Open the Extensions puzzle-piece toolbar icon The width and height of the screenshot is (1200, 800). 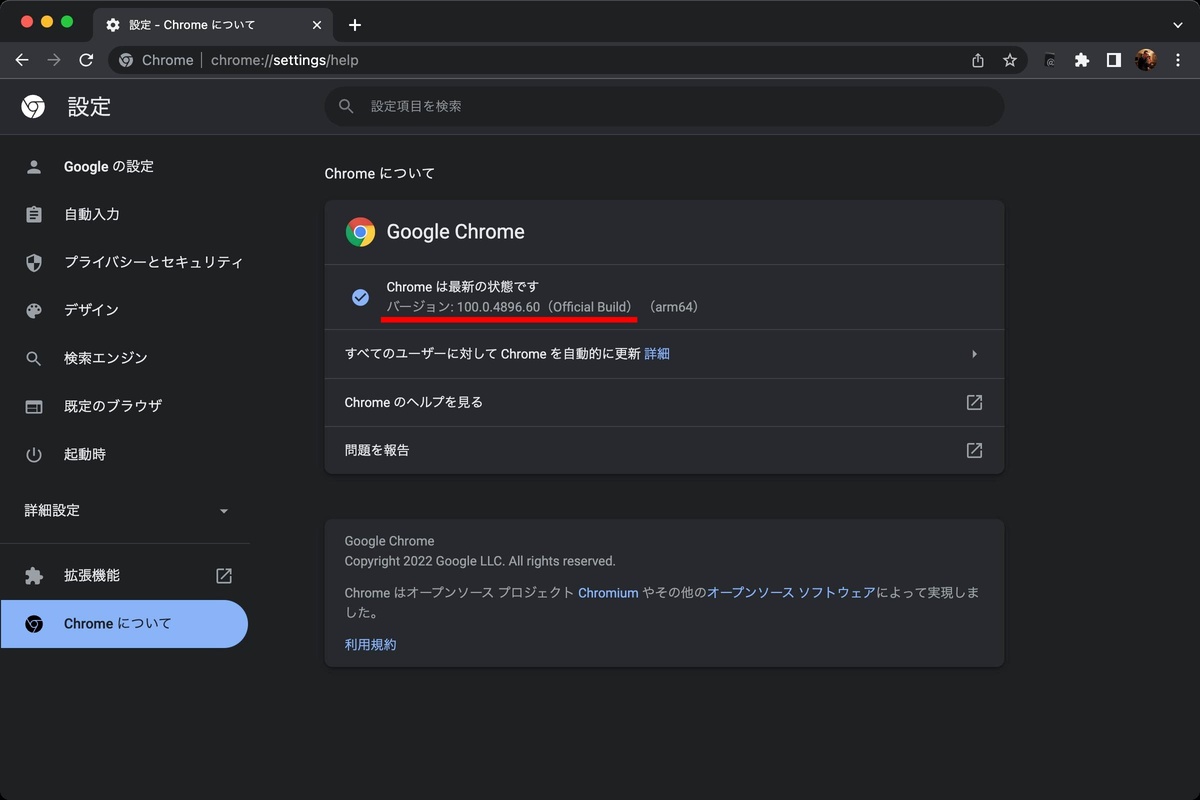pyautogui.click(x=1082, y=60)
